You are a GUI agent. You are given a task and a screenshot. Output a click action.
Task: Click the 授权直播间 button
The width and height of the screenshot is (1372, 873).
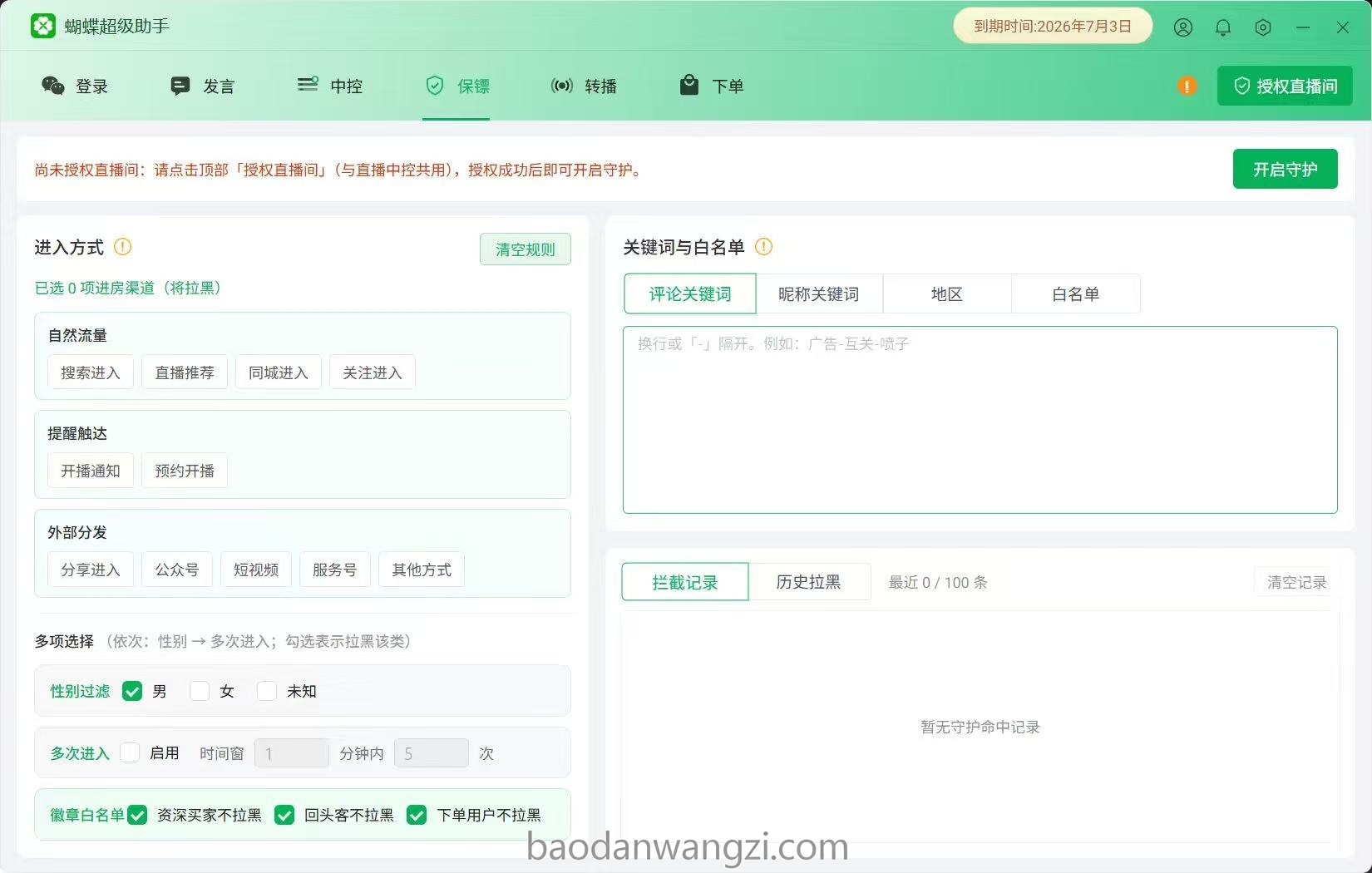tap(1285, 86)
